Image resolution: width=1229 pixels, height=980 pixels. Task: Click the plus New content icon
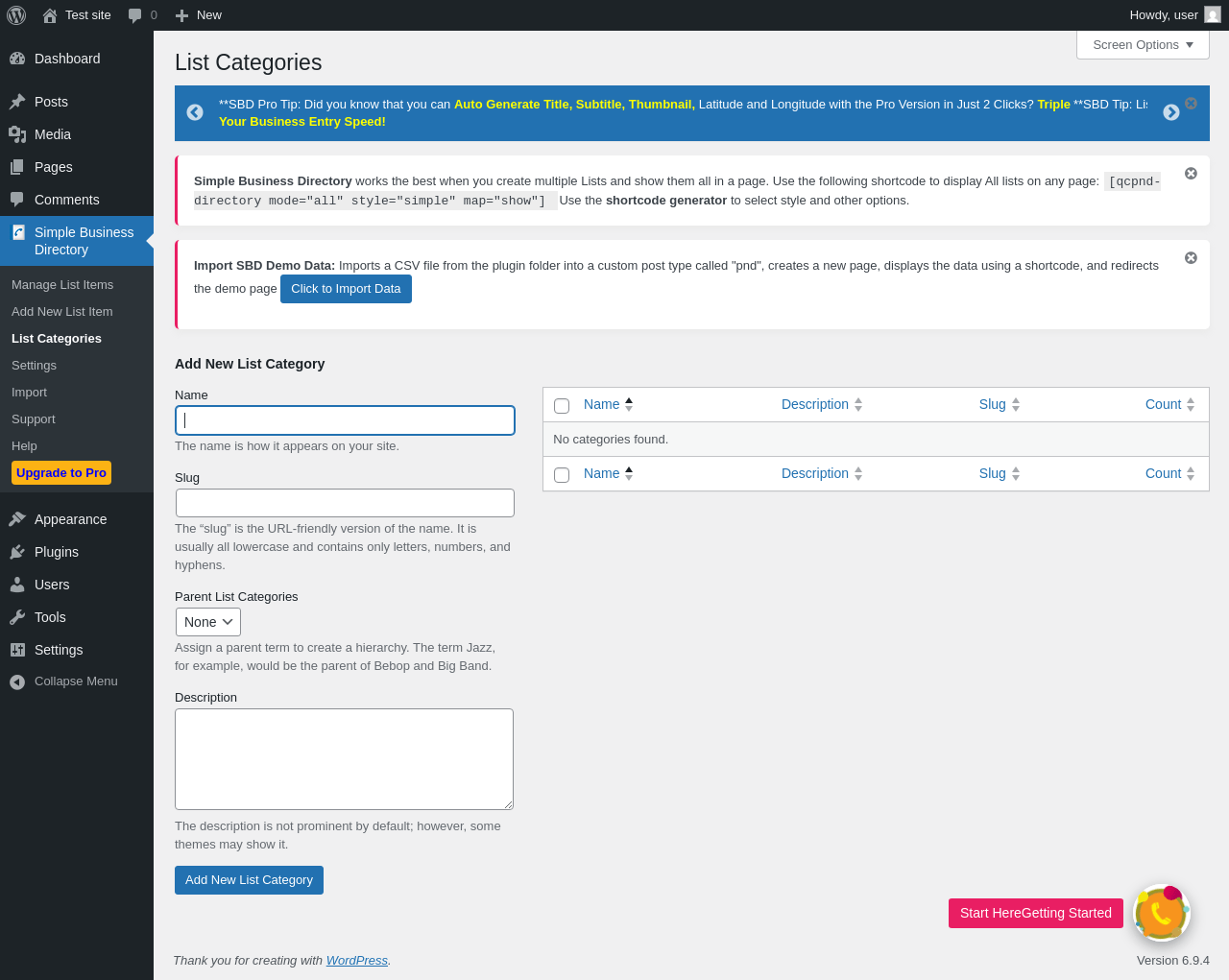point(181,15)
